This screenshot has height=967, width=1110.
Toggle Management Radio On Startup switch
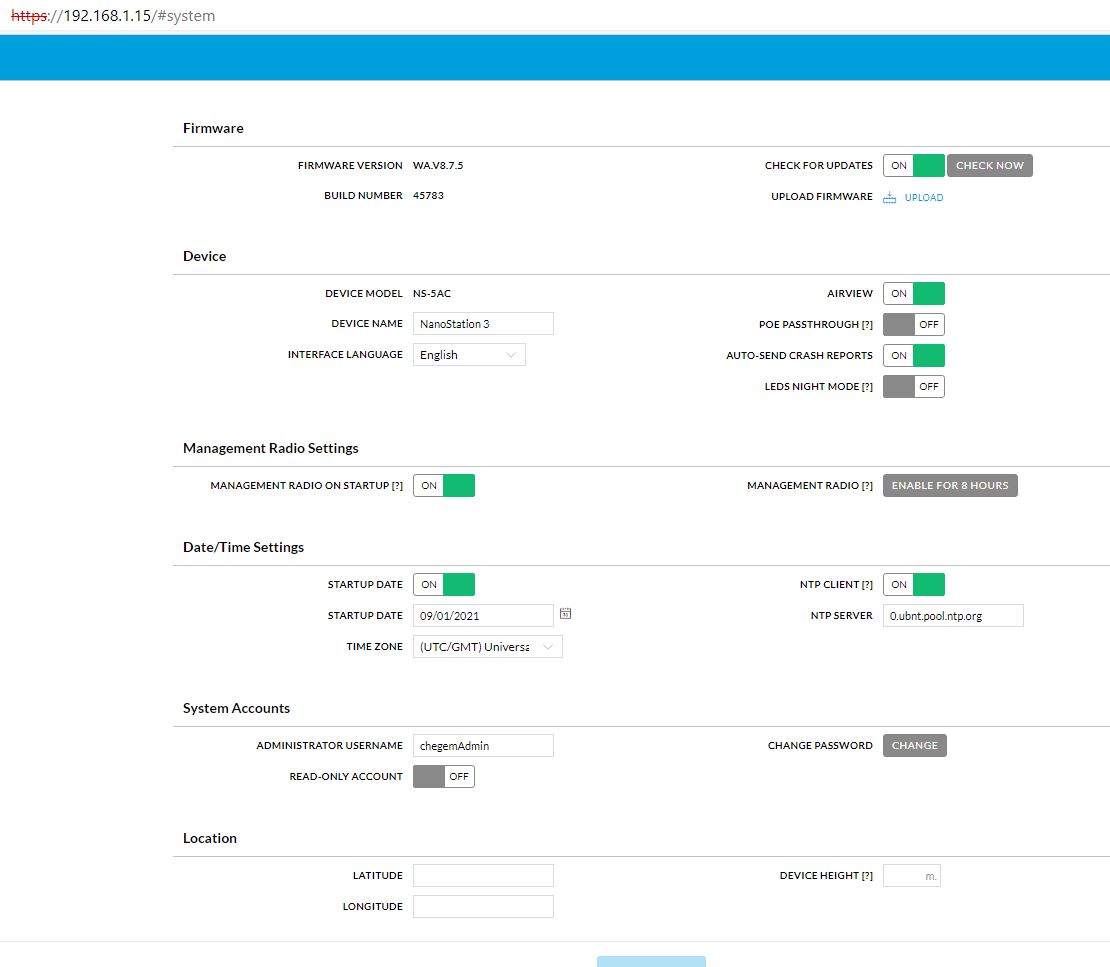tap(444, 486)
